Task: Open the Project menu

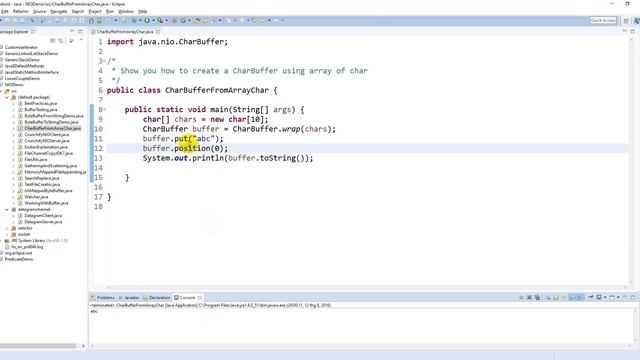Action: (x=95, y=11)
